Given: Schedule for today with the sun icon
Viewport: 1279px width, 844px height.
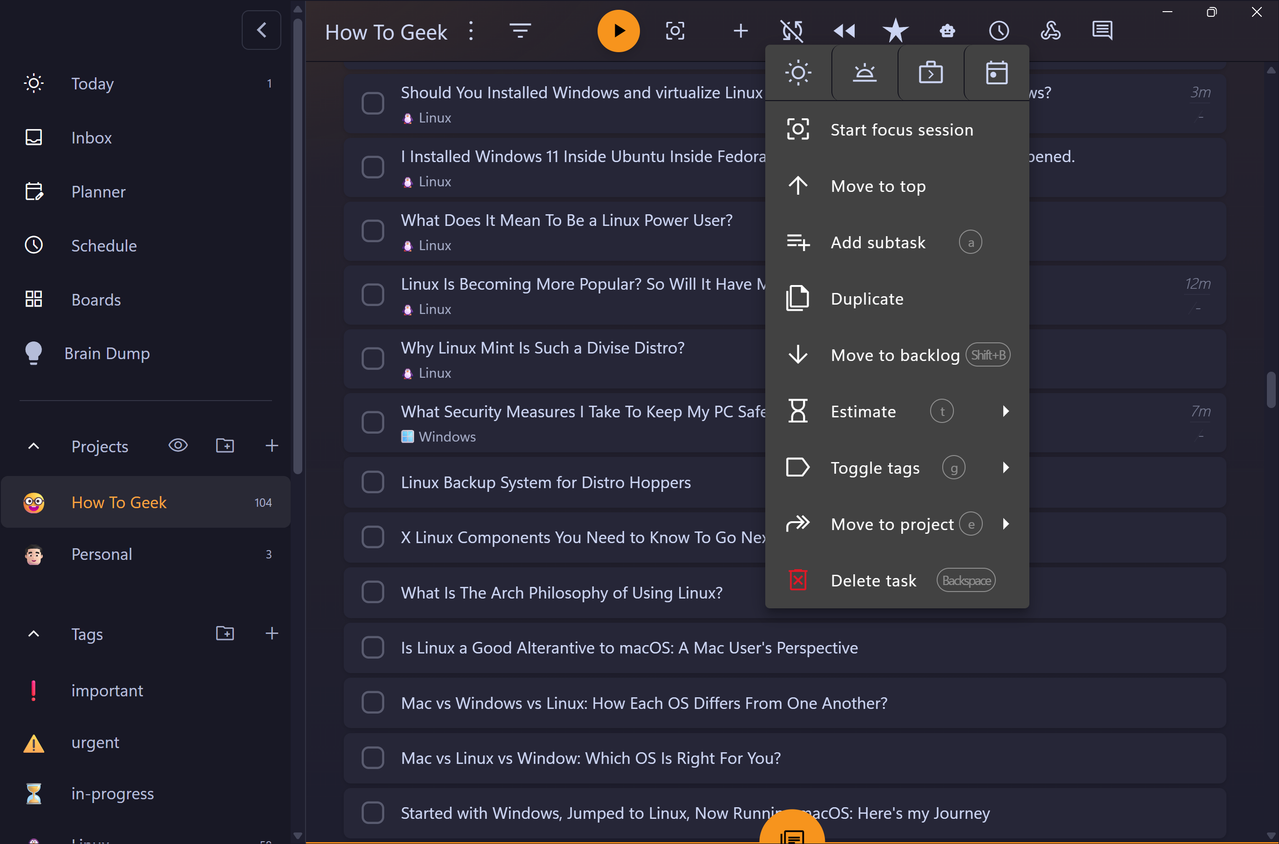Looking at the screenshot, I should [798, 73].
